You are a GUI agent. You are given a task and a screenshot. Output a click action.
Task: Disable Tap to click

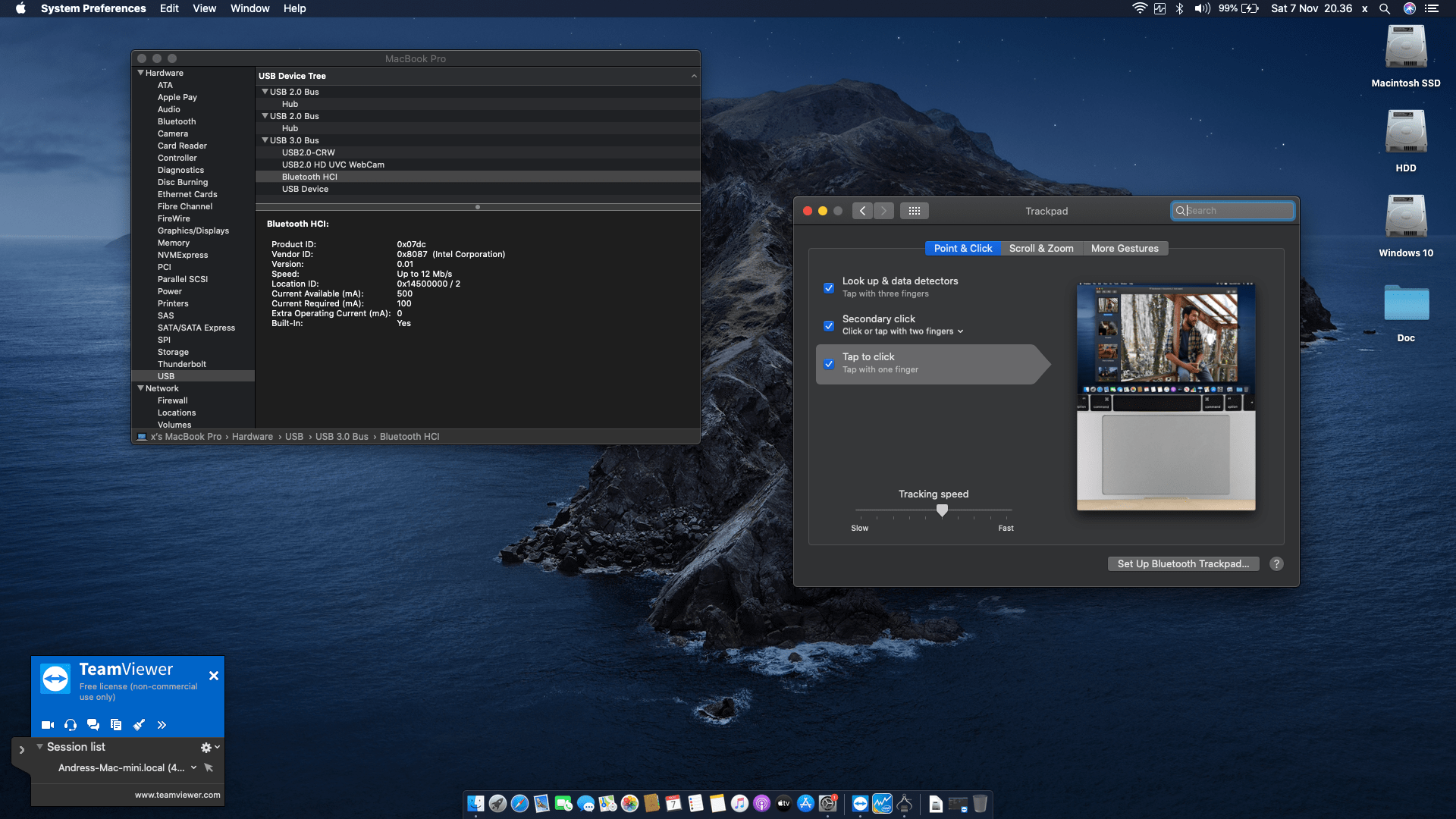click(x=829, y=364)
